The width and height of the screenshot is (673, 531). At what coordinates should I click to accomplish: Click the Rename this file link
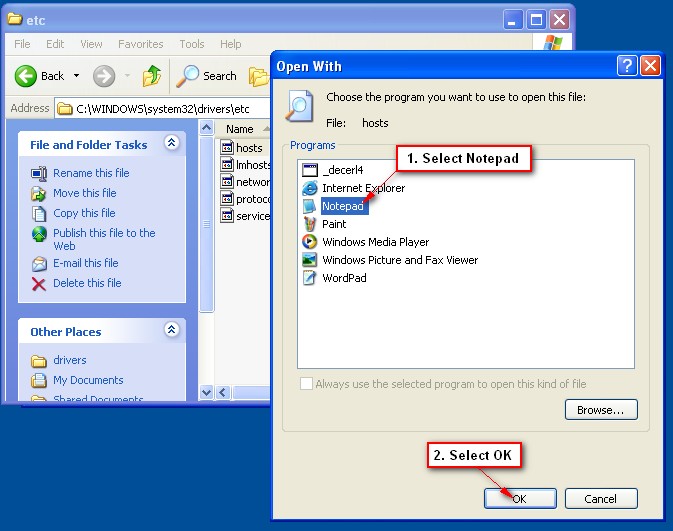(x=91, y=173)
